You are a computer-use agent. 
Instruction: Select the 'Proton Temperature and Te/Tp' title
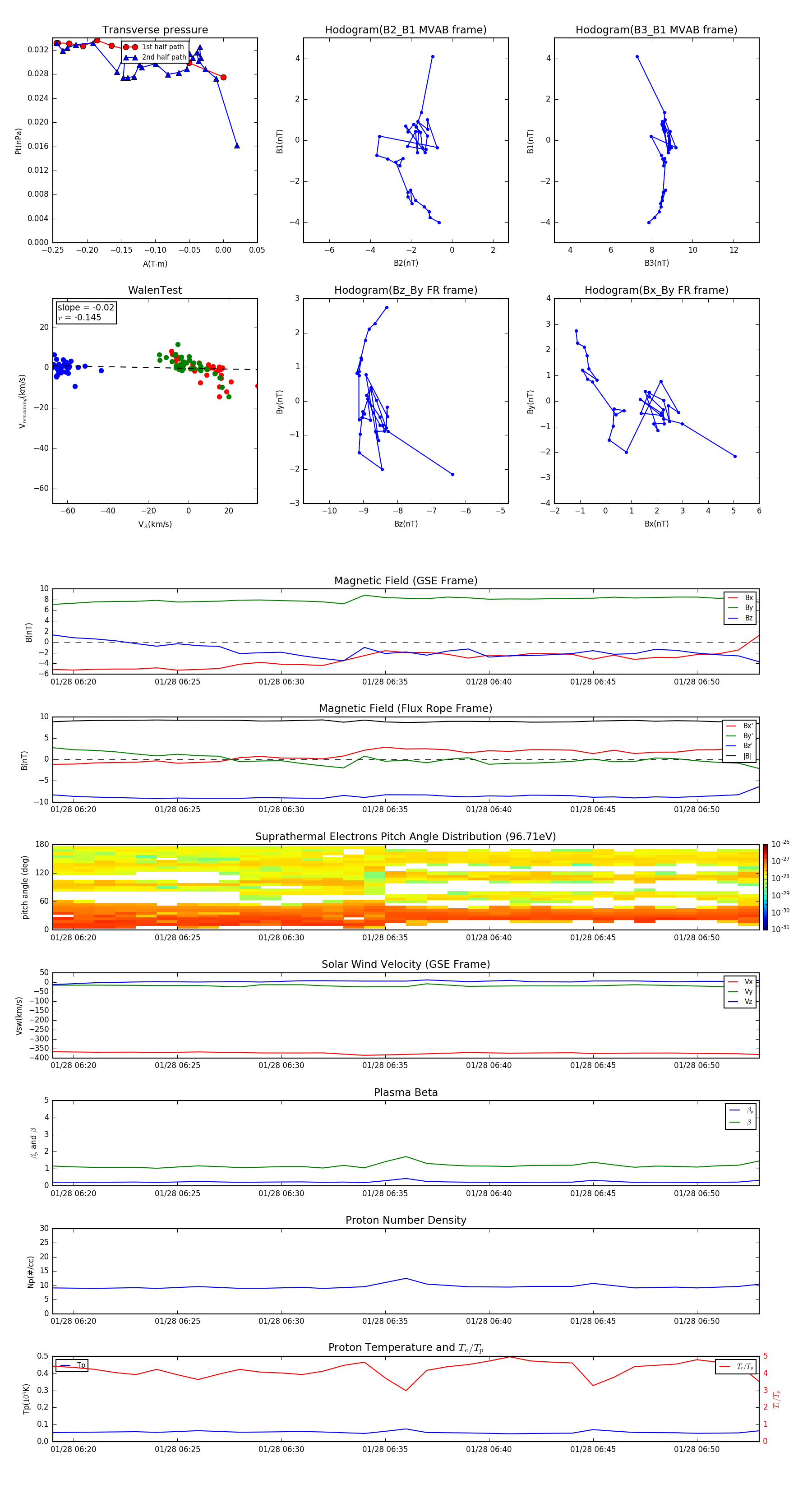[x=406, y=1348]
